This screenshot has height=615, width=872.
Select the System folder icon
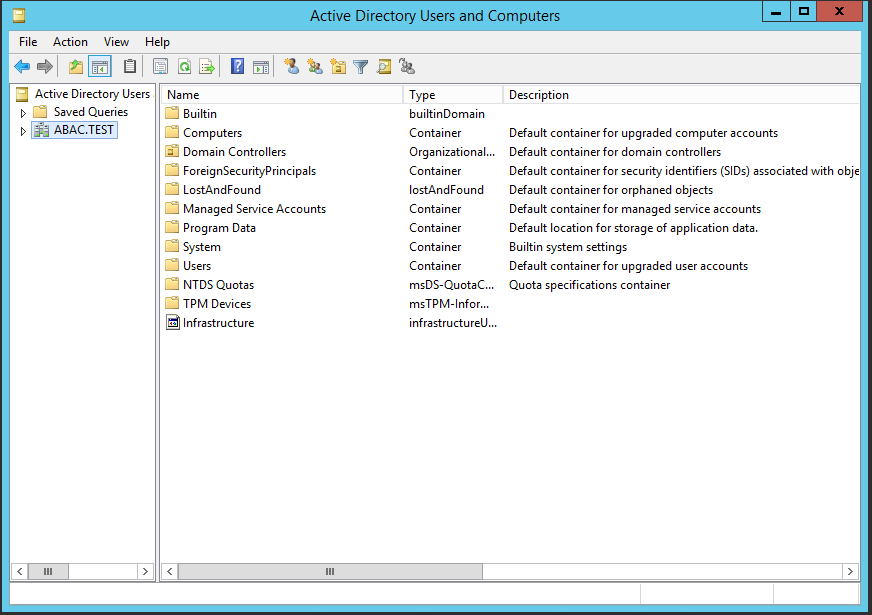(x=172, y=246)
